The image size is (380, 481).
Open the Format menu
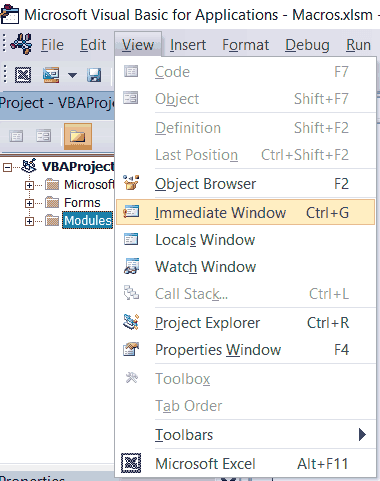pos(245,45)
